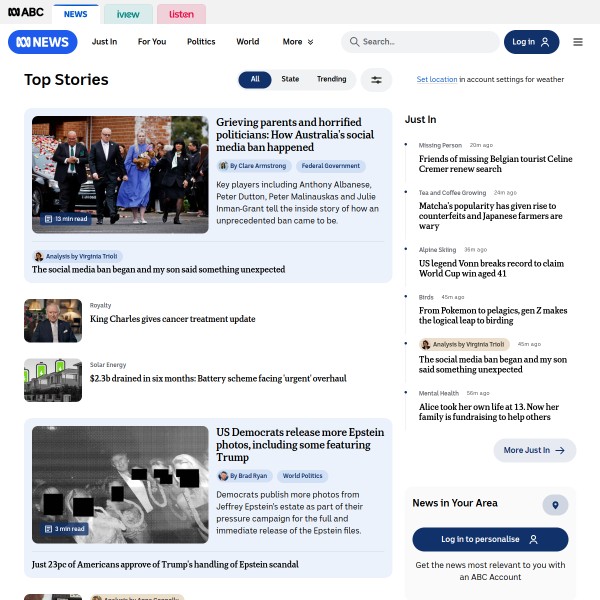Viewport: 600px width, 600px height.
Task: Expand the More navigation dropdown
Action: [298, 42]
